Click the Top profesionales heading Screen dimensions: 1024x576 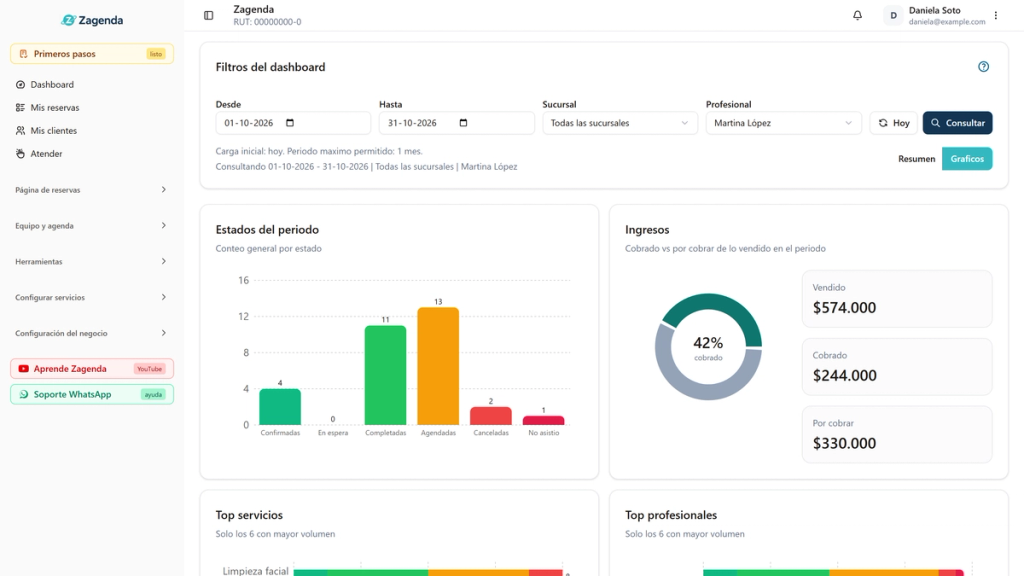coord(671,515)
